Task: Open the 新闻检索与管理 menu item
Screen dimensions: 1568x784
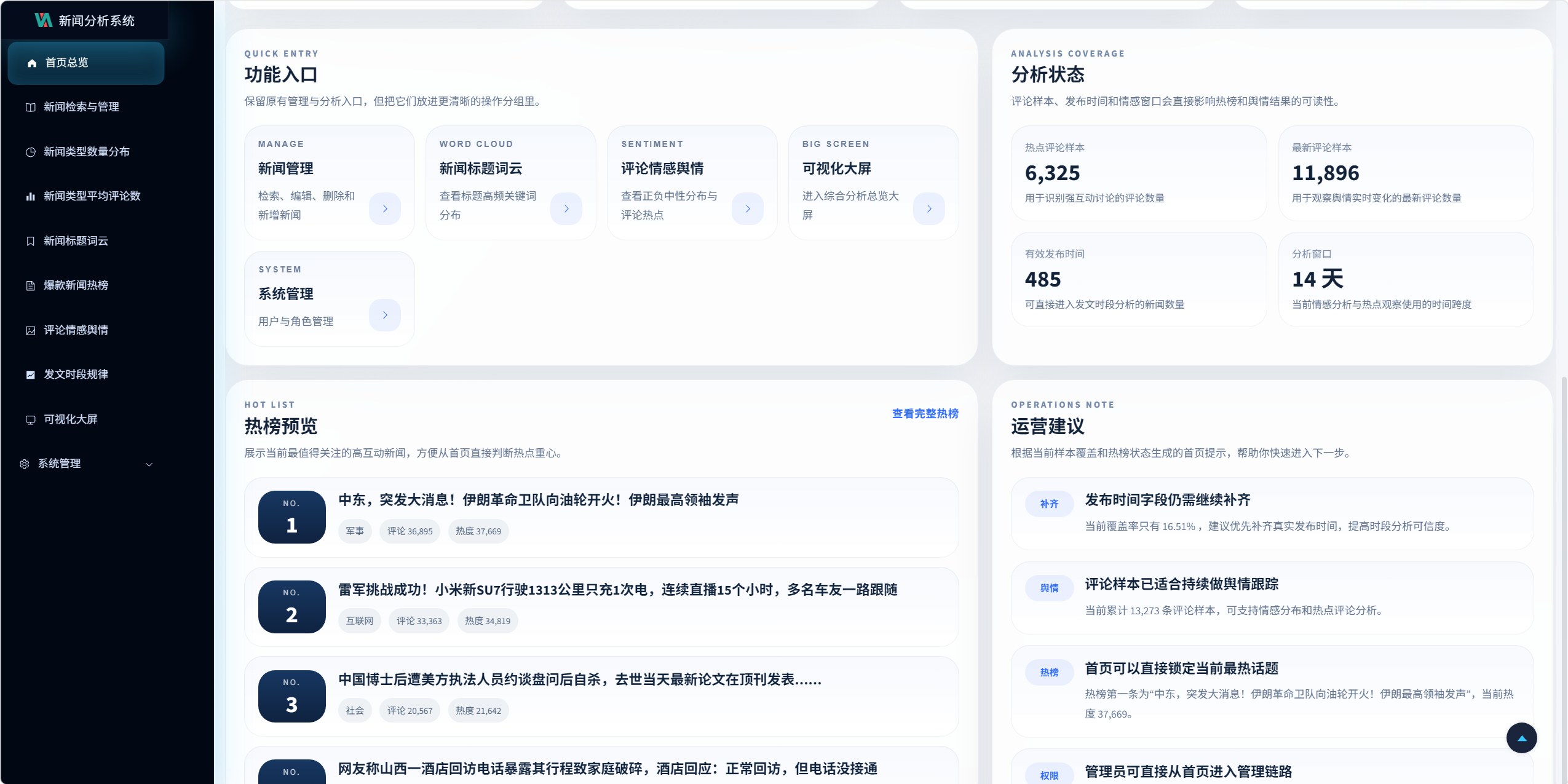Action: point(81,107)
